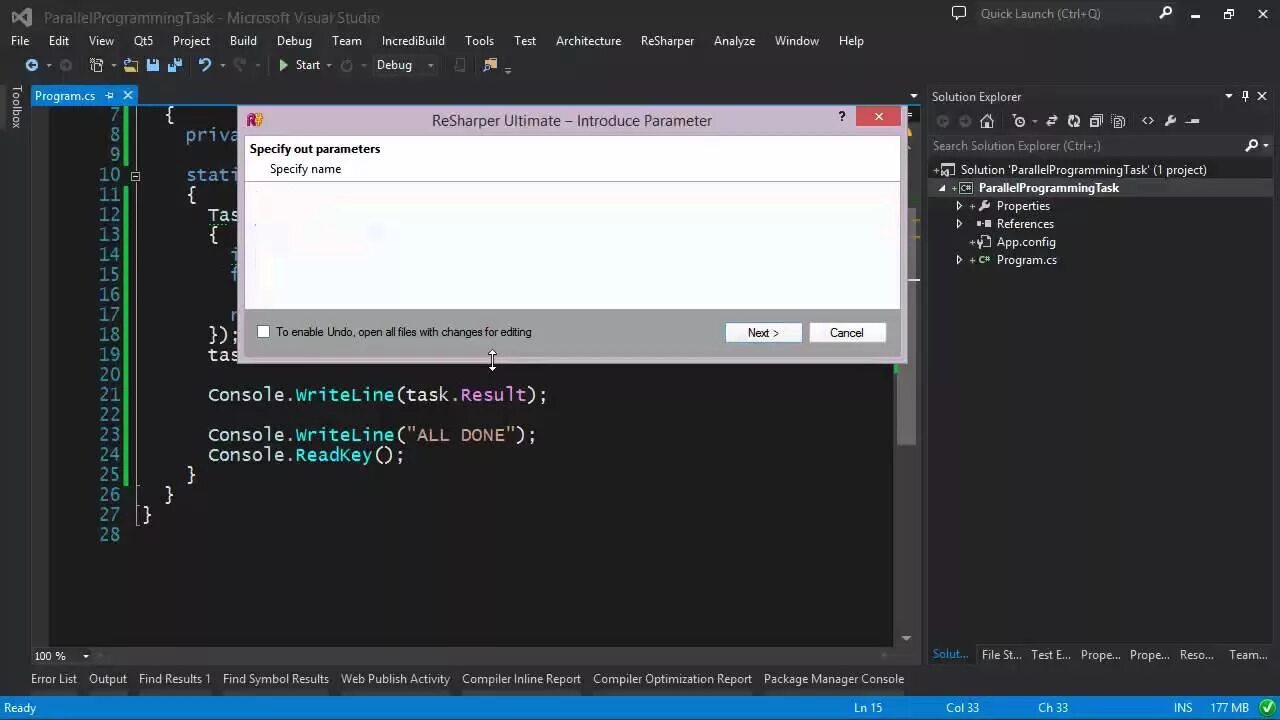This screenshot has width=1280, height=720.
Task: Click the Preview Selected Items icon
Action: [x=1192, y=121]
